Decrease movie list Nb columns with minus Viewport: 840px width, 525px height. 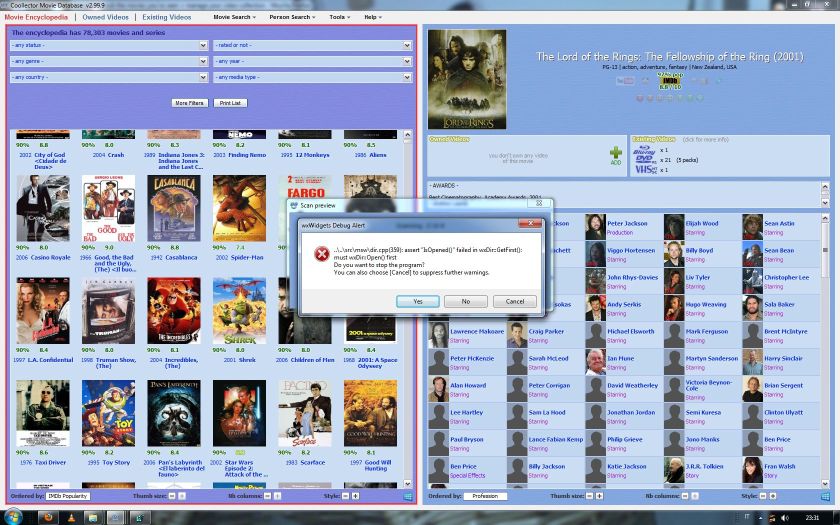point(267,496)
